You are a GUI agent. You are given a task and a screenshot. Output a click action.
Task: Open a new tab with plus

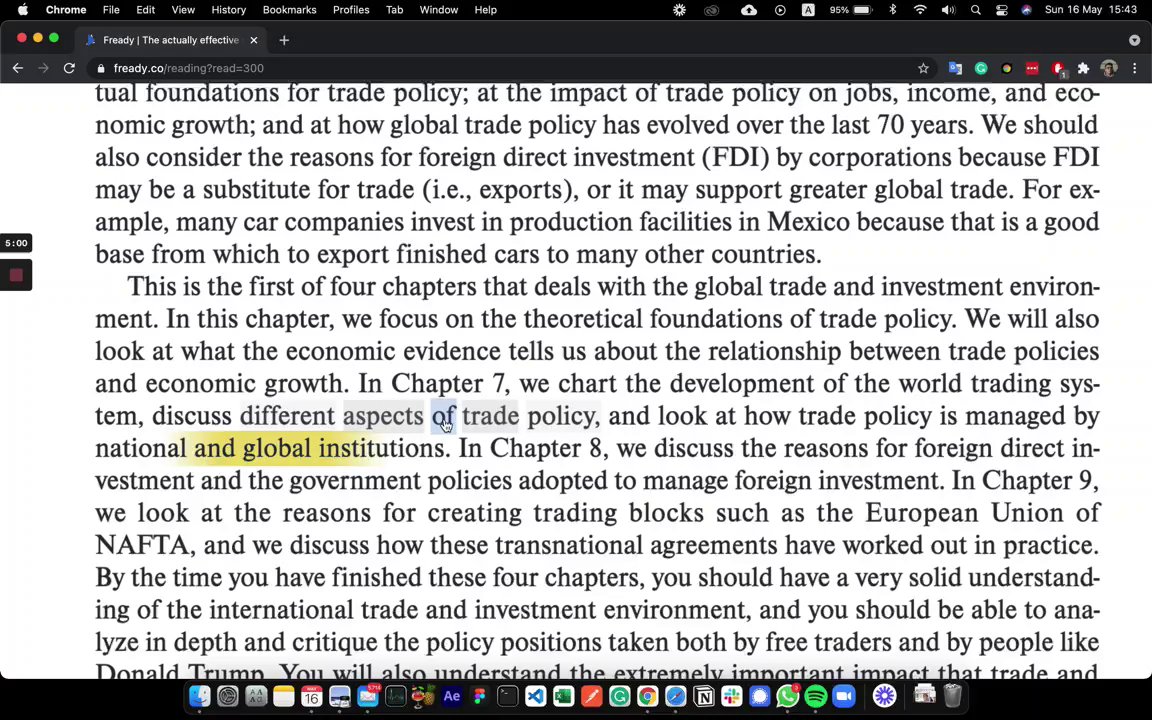tap(284, 40)
